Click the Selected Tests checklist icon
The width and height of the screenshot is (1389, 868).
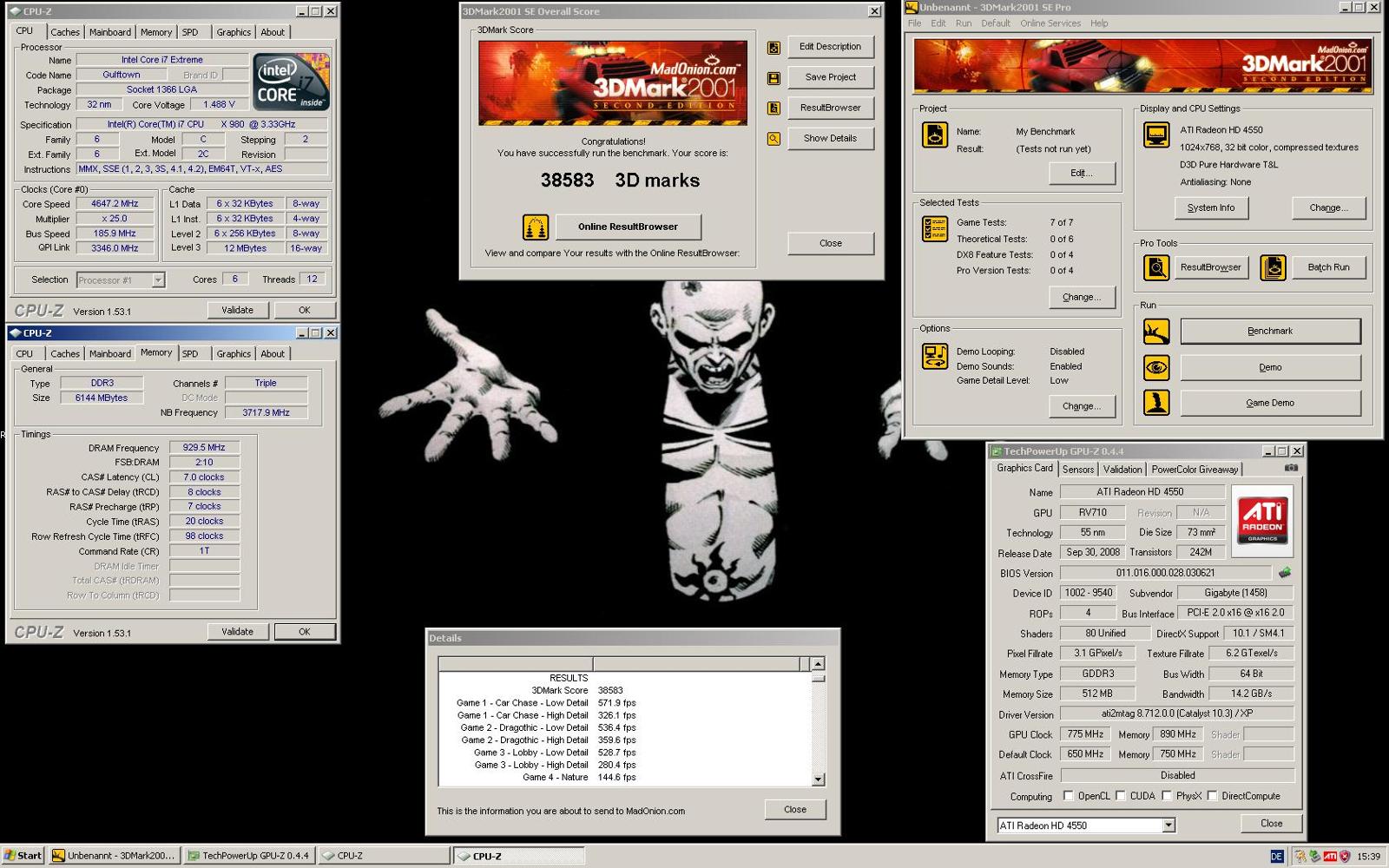coord(935,228)
